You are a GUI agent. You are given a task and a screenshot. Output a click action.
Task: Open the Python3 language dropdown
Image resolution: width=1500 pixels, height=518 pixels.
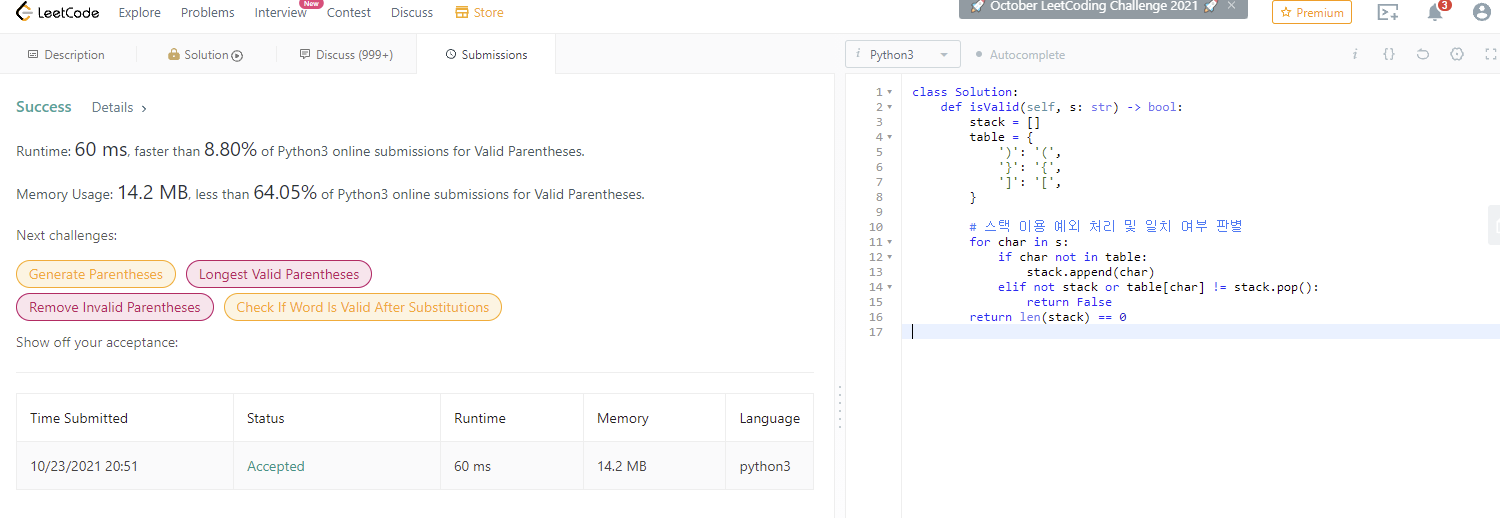coord(903,55)
